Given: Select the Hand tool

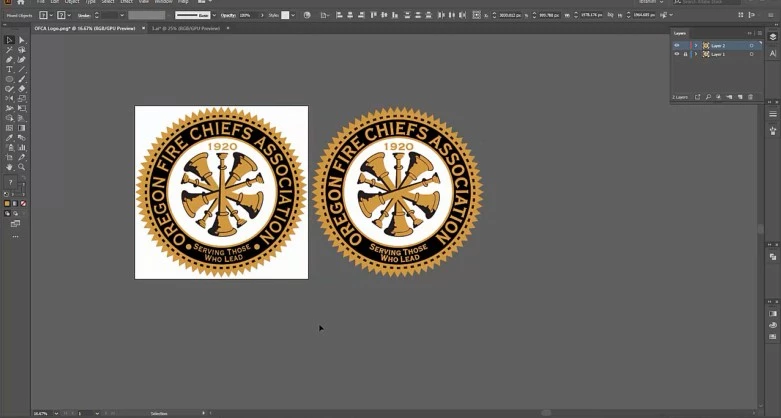Looking at the screenshot, I should [x=9, y=167].
